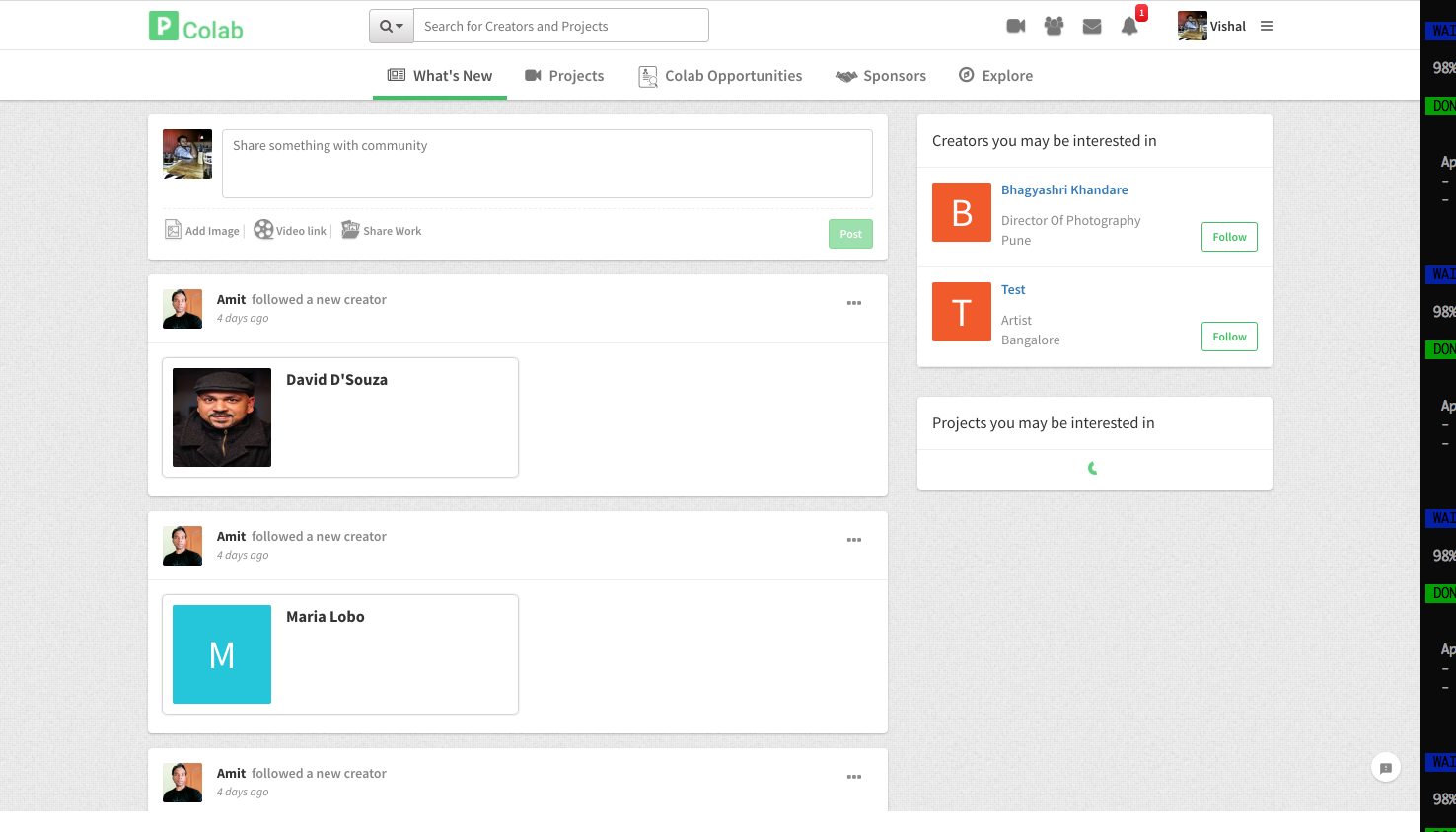Image resolution: width=1456 pixels, height=832 pixels.
Task: Open David D'Souza's profile photo
Action: [x=222, y=417]
